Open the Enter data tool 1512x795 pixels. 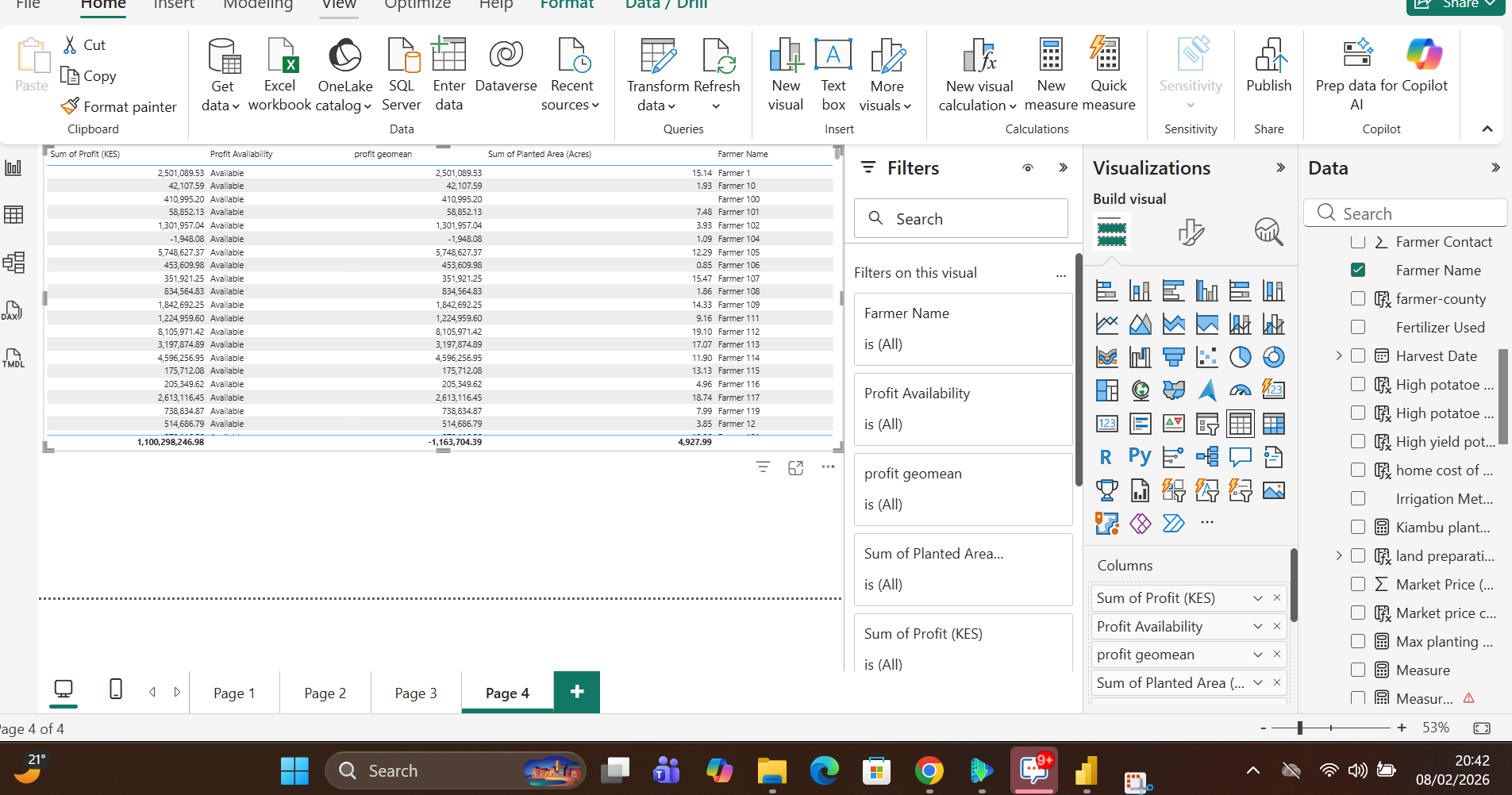(448, 57)
